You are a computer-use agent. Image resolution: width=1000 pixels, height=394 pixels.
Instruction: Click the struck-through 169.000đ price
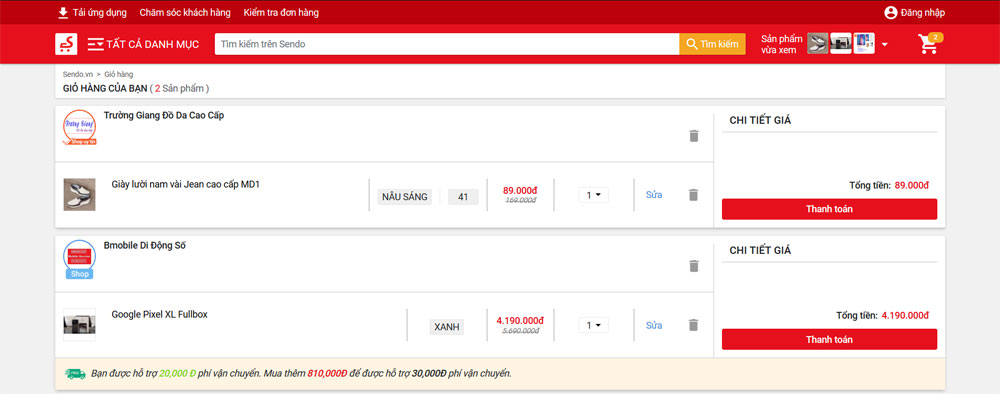tap(520, 200)
